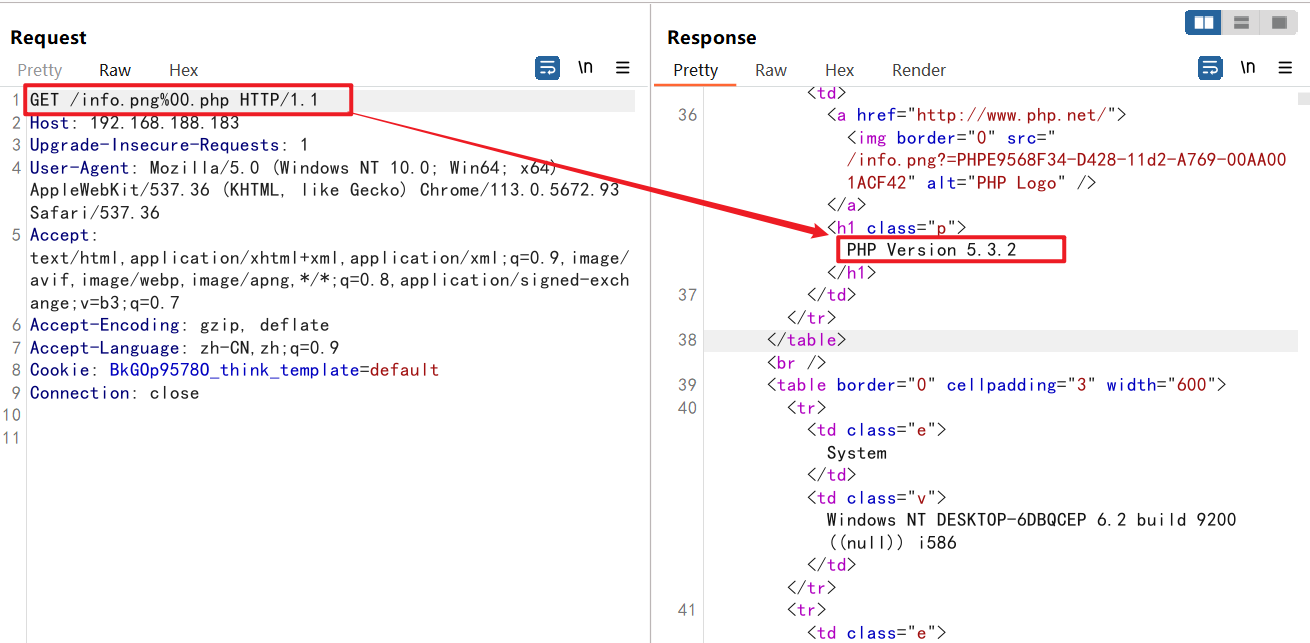Click the 'Accept-Language: zh-CN,zh;q=0.9' header
The image size is (1310, 643).
point(184,348)
